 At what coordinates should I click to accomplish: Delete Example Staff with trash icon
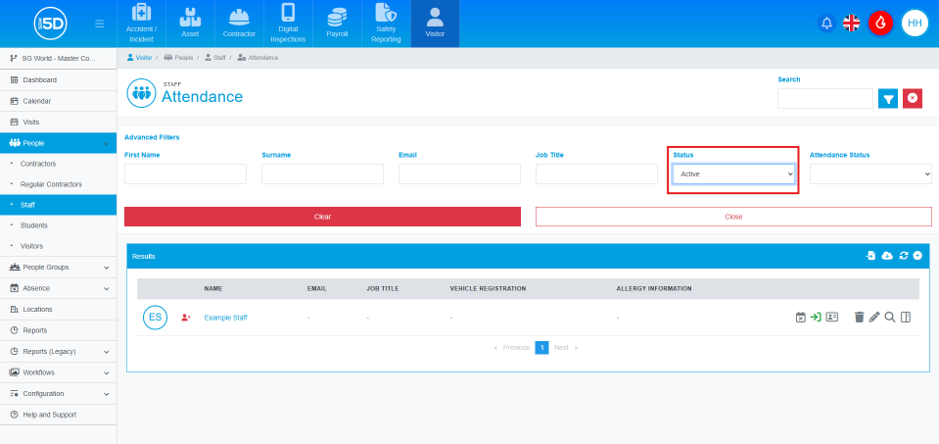click(859, 318)
